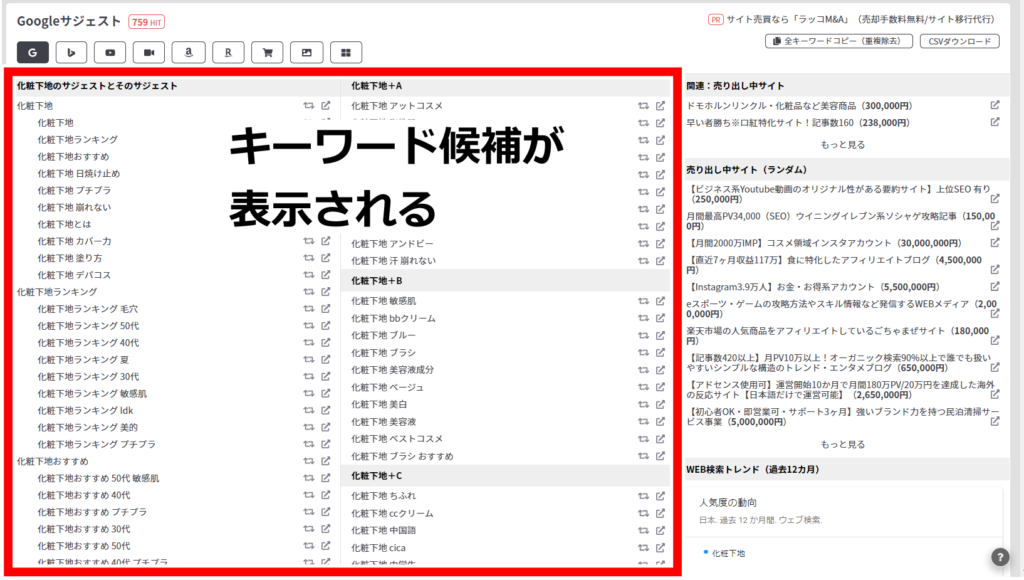Switch to YouTube suggest source
Viewport: 1024px width, 580px height.
pos(110,52)
